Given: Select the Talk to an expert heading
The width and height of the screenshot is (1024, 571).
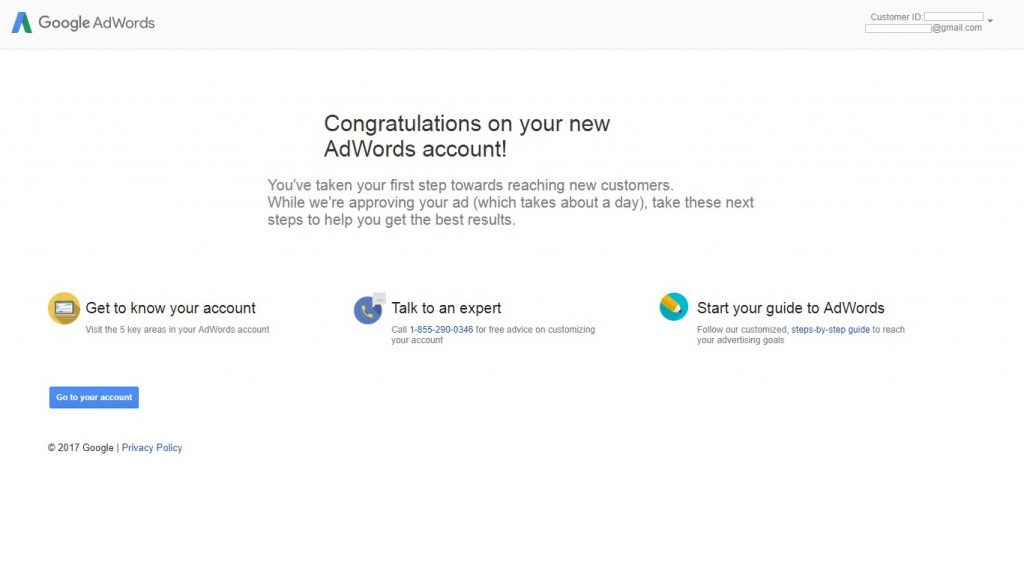Looking at the screenshot, I should (x=446, y=308).
